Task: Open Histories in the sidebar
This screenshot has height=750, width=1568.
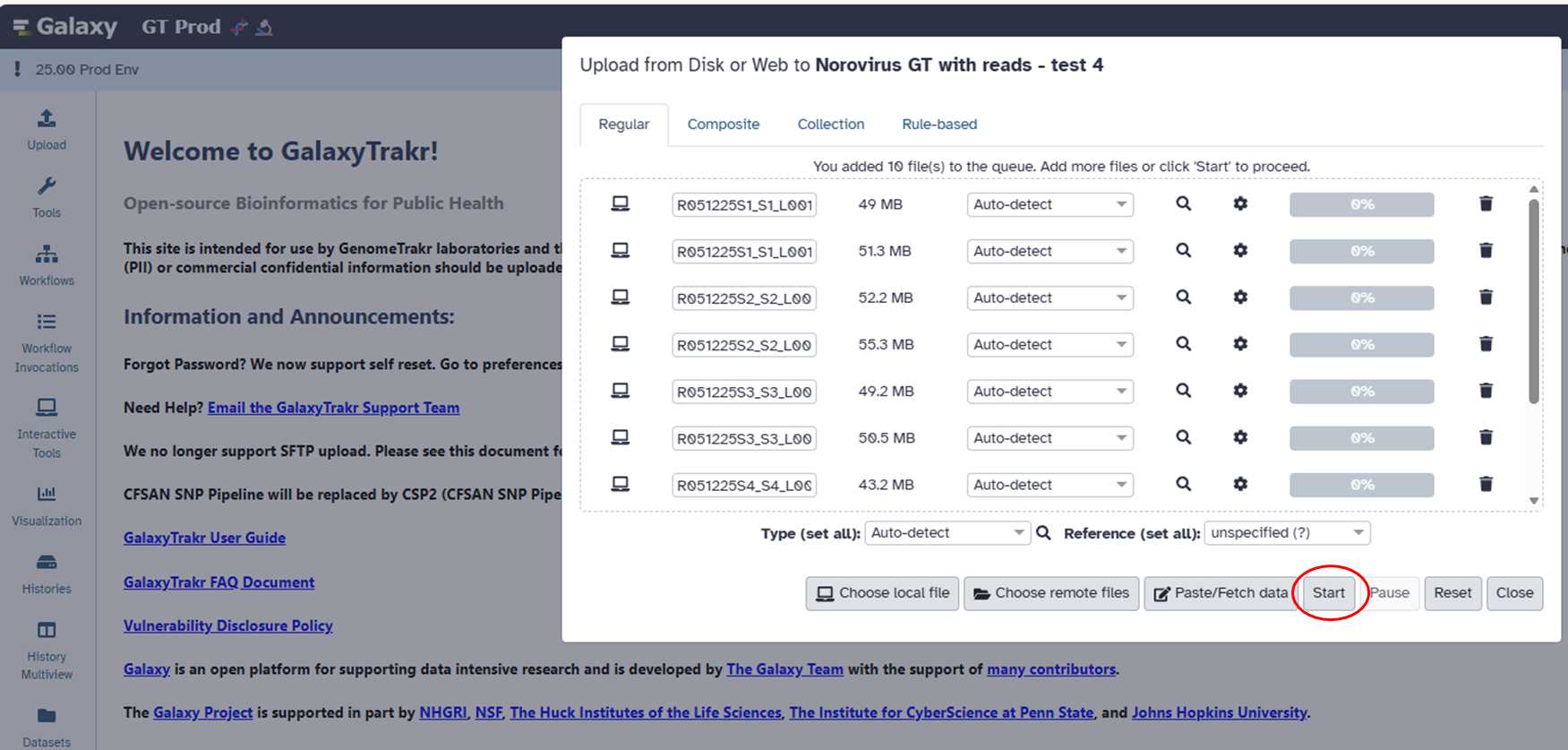Action: (x=47, y=573)
